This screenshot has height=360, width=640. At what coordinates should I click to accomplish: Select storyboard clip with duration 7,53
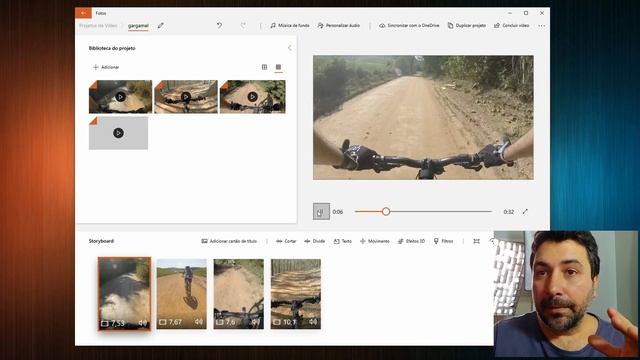pyautogui.click(x=124, y=294)
